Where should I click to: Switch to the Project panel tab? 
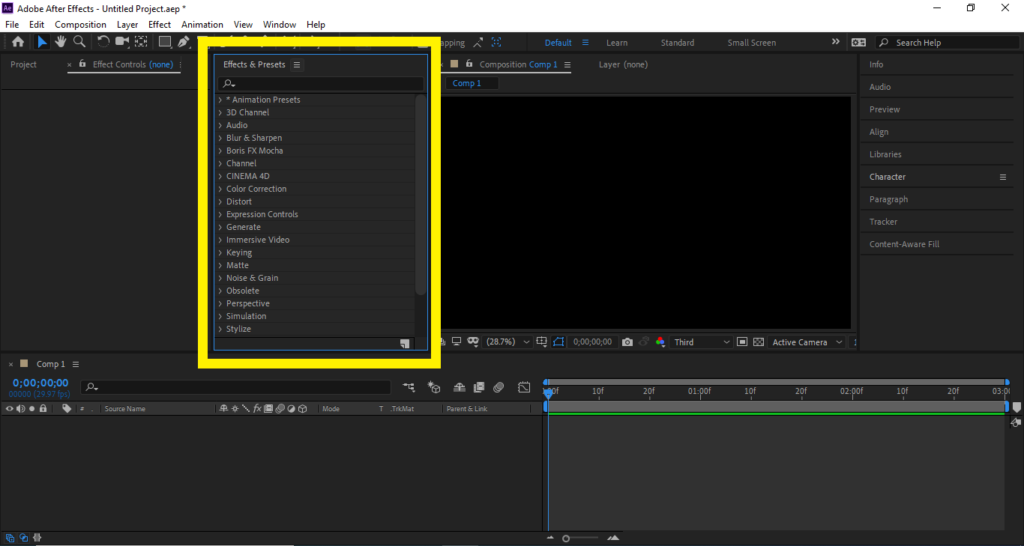point(24,65)
